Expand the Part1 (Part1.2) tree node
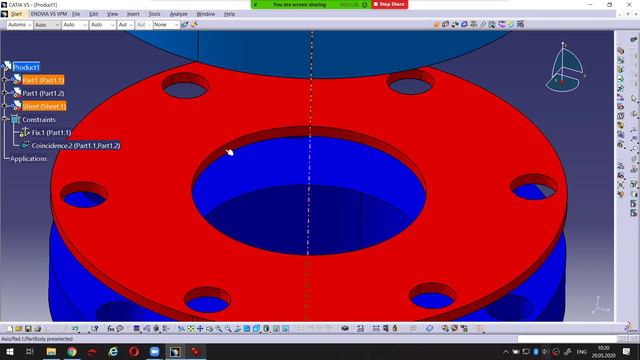640x360 pixels. (x=5, y=93)
